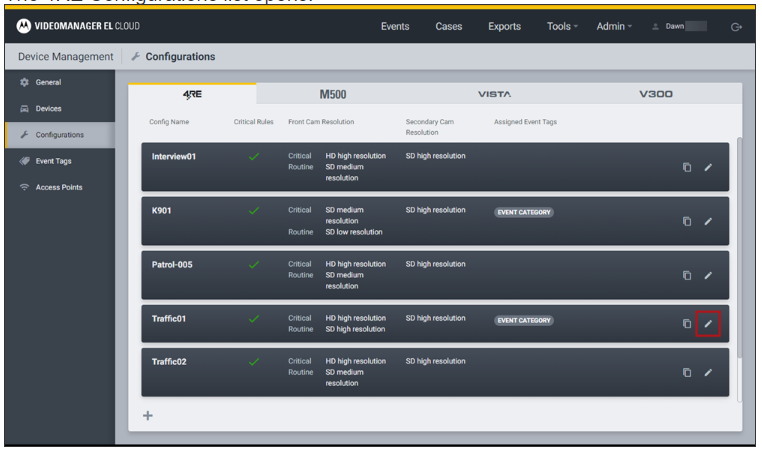Expand the Admin dropdown menu

[x=614, y=26]
